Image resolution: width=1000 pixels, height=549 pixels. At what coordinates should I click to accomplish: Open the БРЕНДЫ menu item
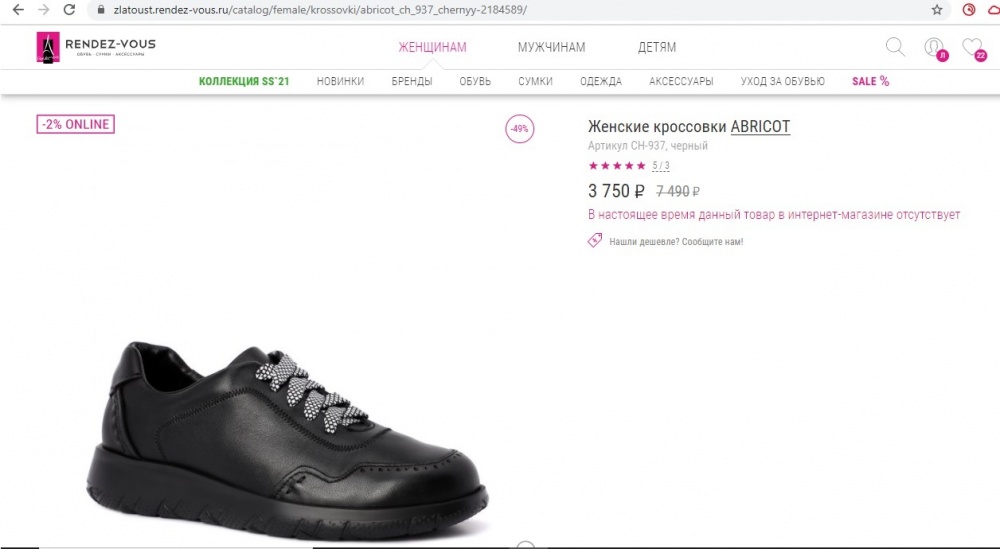tap(412, 81)
